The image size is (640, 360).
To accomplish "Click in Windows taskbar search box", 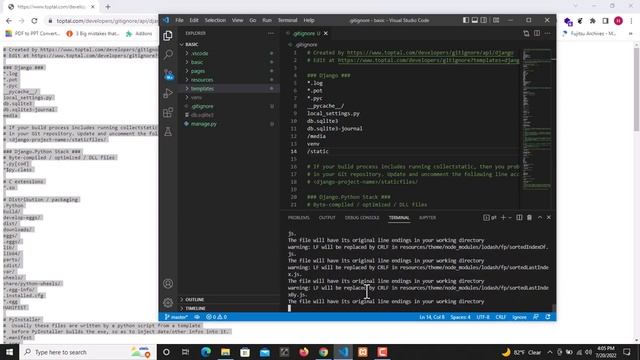I will 88,352.
